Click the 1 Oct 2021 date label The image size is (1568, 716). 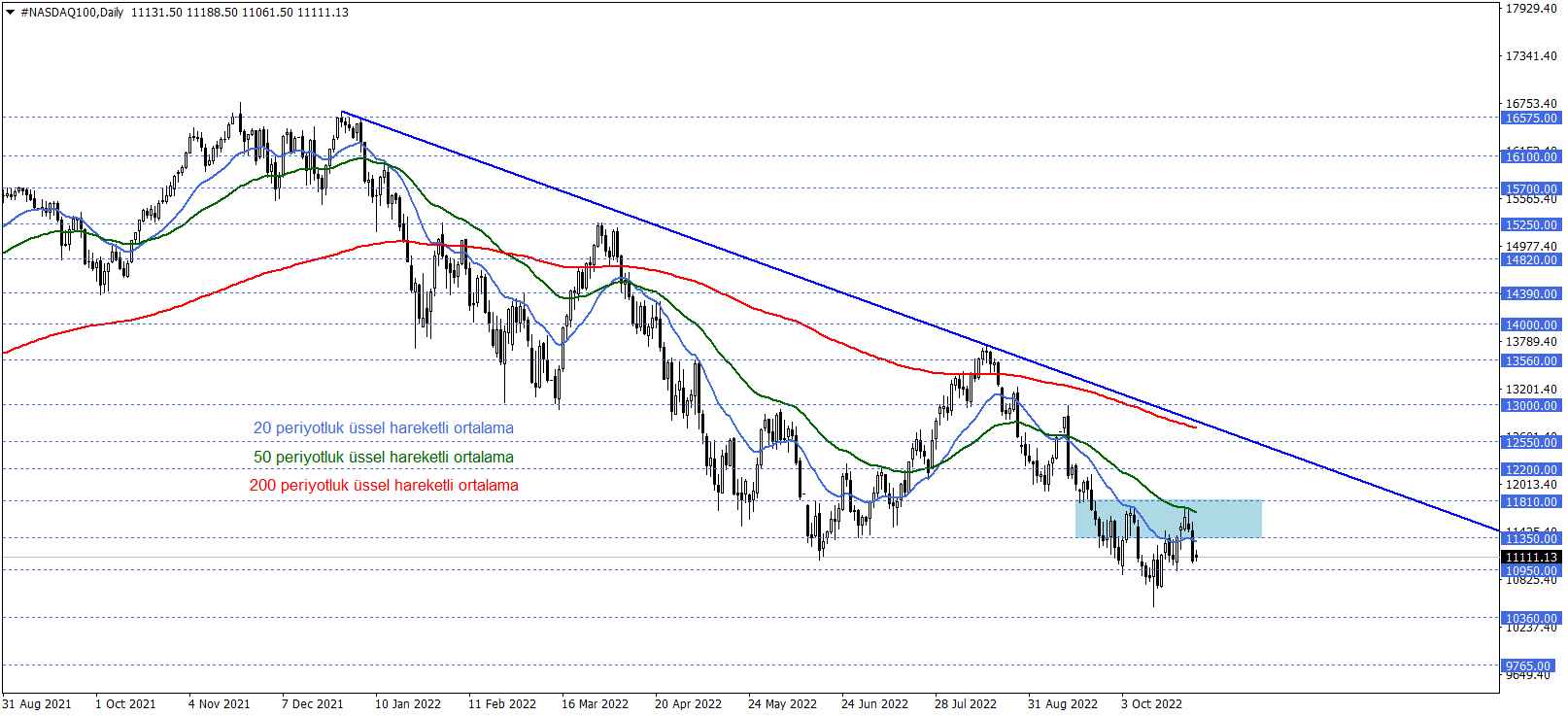(x=125, y=704)
